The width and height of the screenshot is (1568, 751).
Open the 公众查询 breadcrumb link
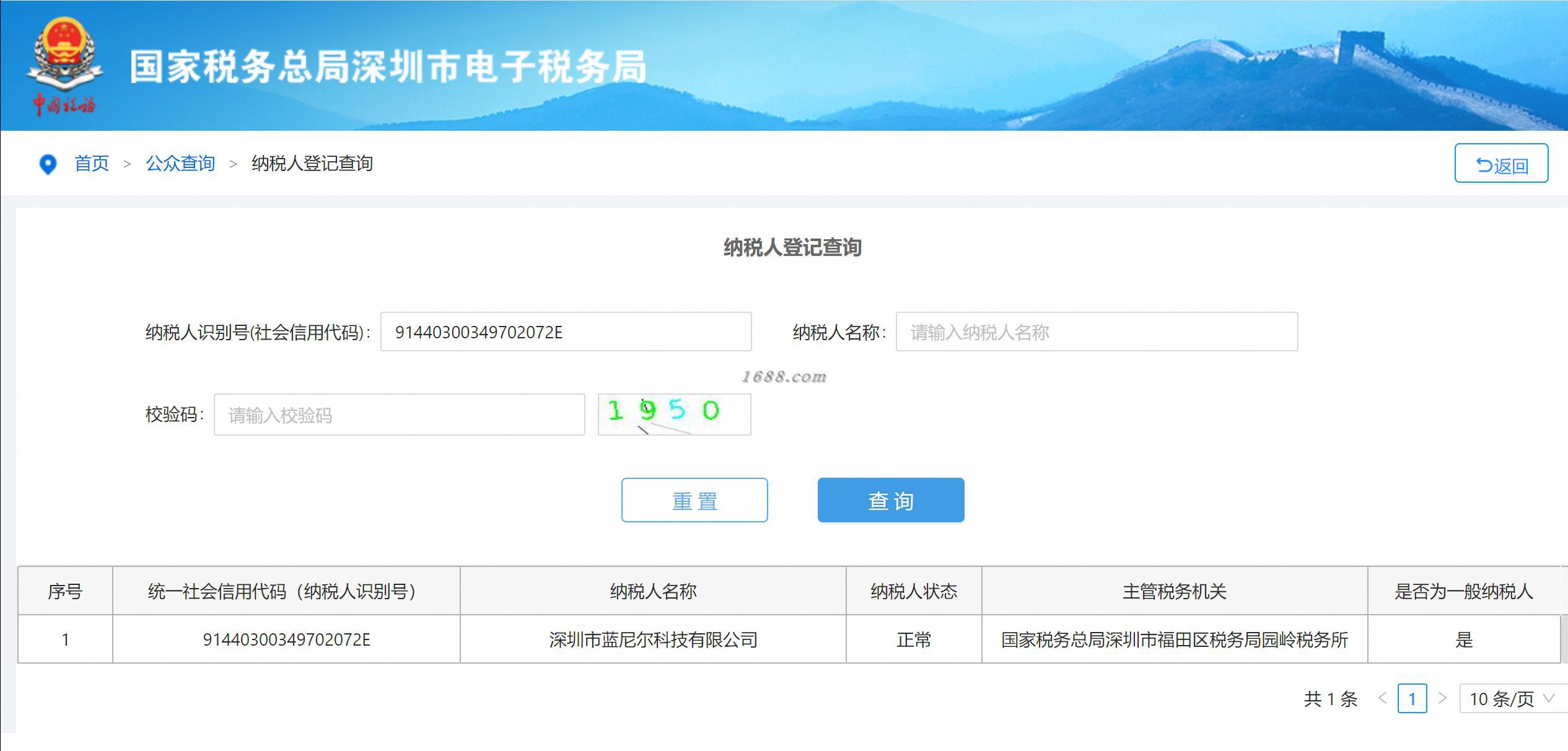(x=180, y=164)
